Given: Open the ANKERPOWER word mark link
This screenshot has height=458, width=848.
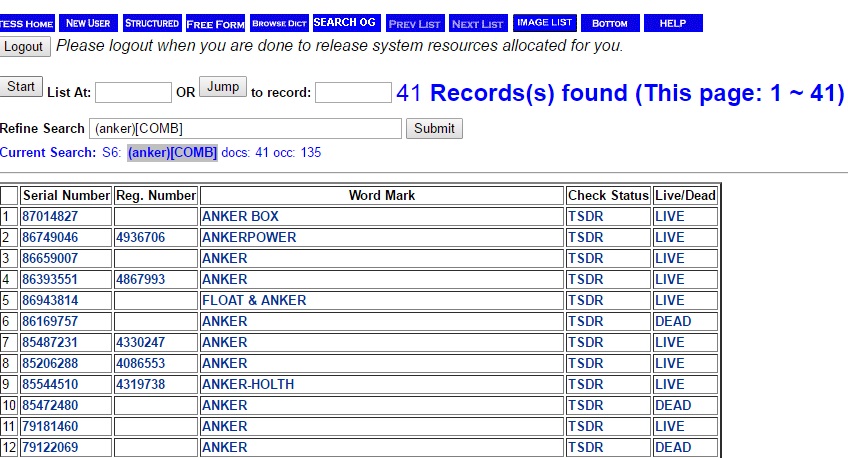Looking at the screenshot, I should [x=249, y=237].
